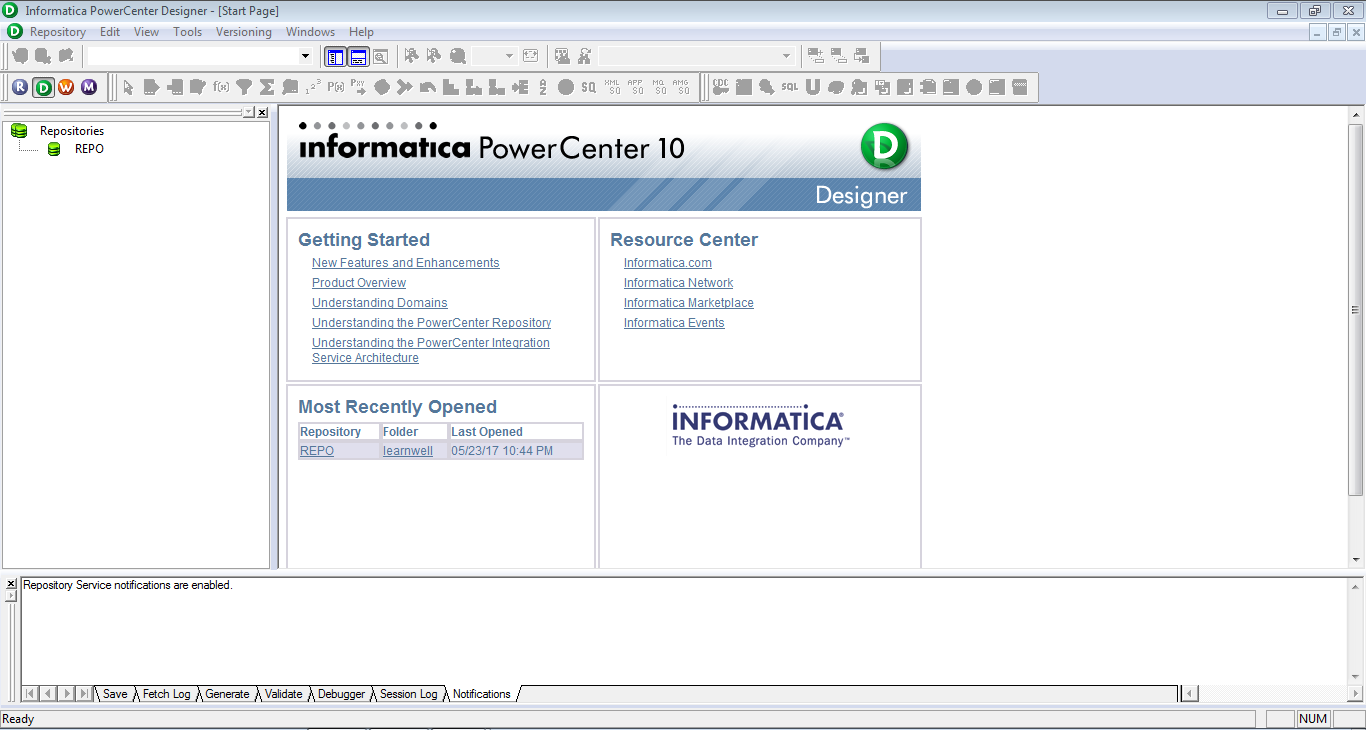Open Workflow Manager via the orange W icon
1366x730 pixels.
[66, 87]
